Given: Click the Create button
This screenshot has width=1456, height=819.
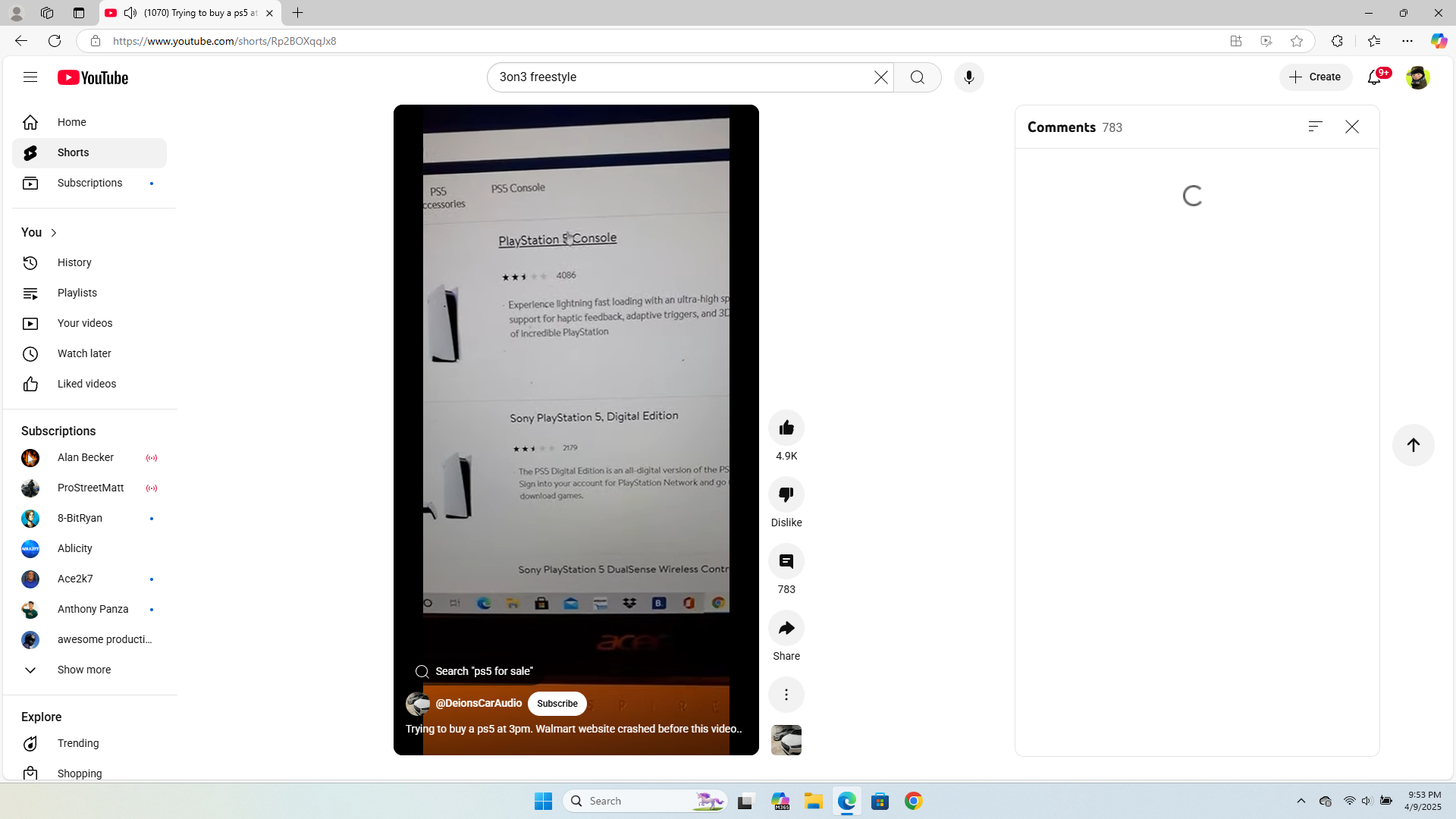Looking at the screenshot, I should (x=1316, y=77).
